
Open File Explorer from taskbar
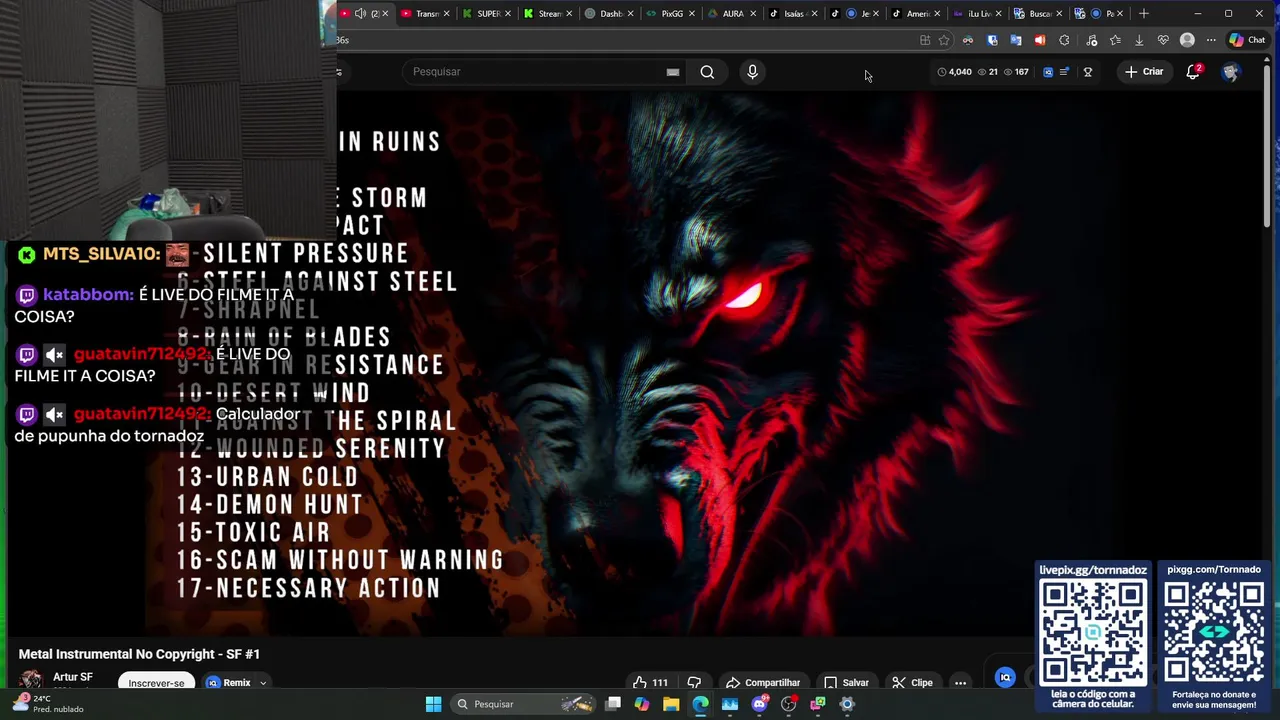(x=671, y=704)
